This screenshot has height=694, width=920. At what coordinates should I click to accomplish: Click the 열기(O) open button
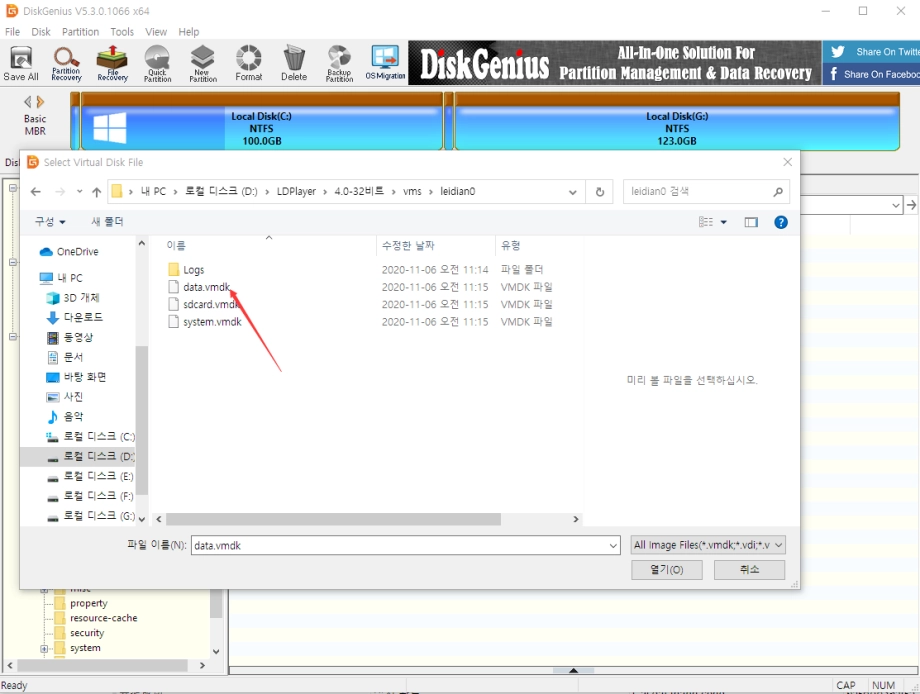[x=667, y=570]
